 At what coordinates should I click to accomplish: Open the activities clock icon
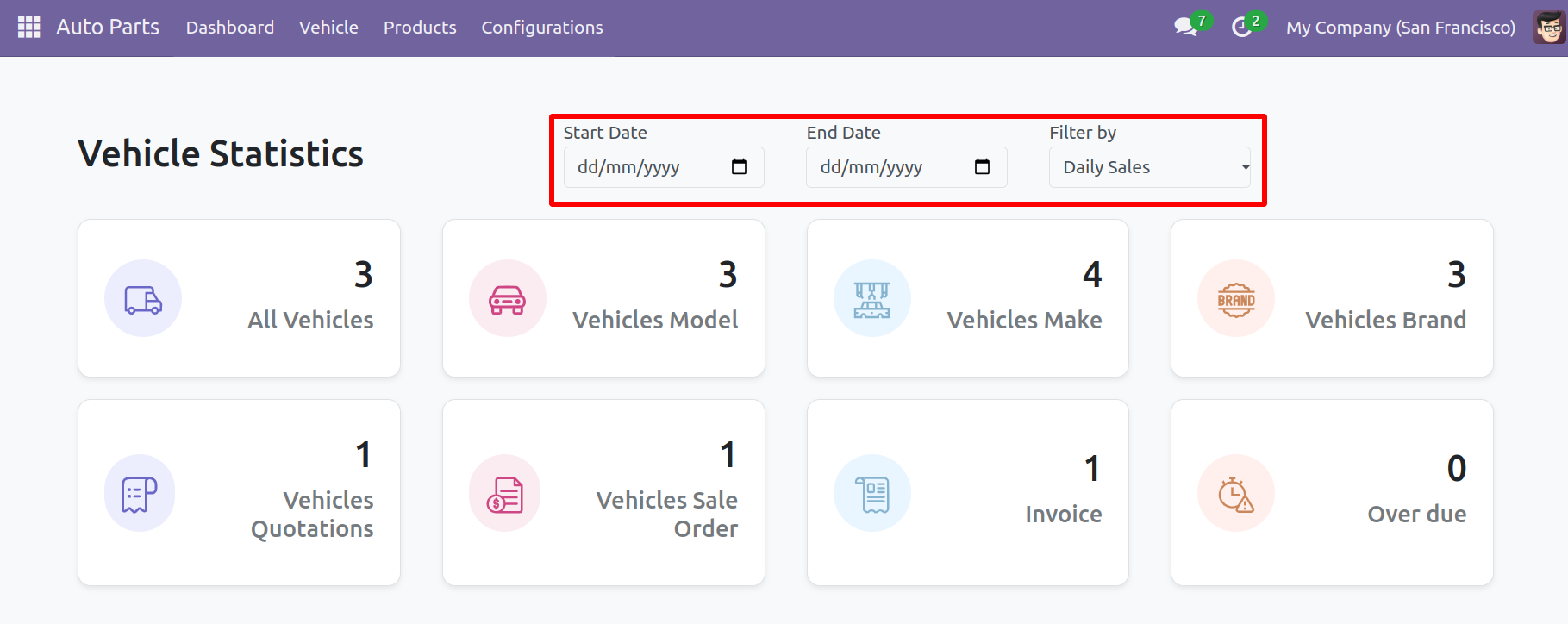coord(1241,28)
